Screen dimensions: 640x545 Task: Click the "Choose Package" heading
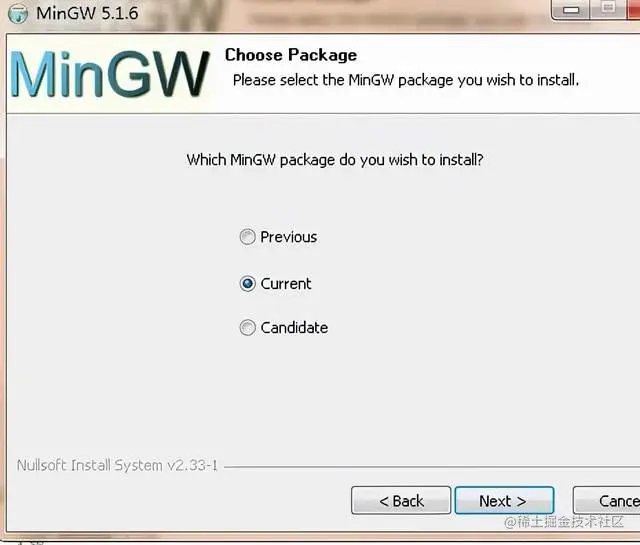291,55
